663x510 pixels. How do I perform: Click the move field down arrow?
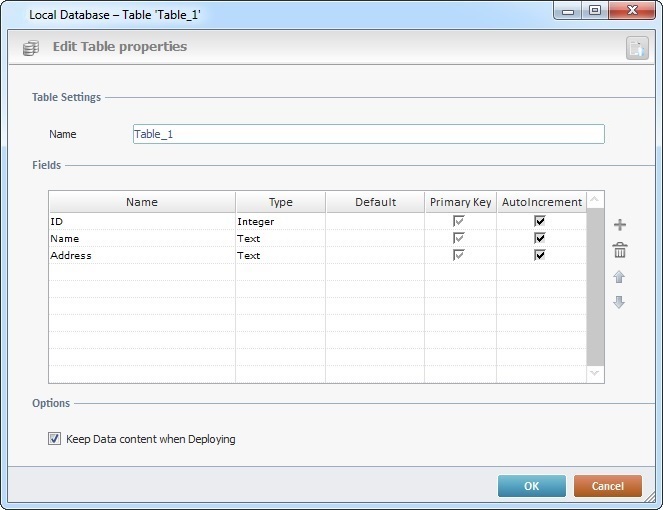619,302
